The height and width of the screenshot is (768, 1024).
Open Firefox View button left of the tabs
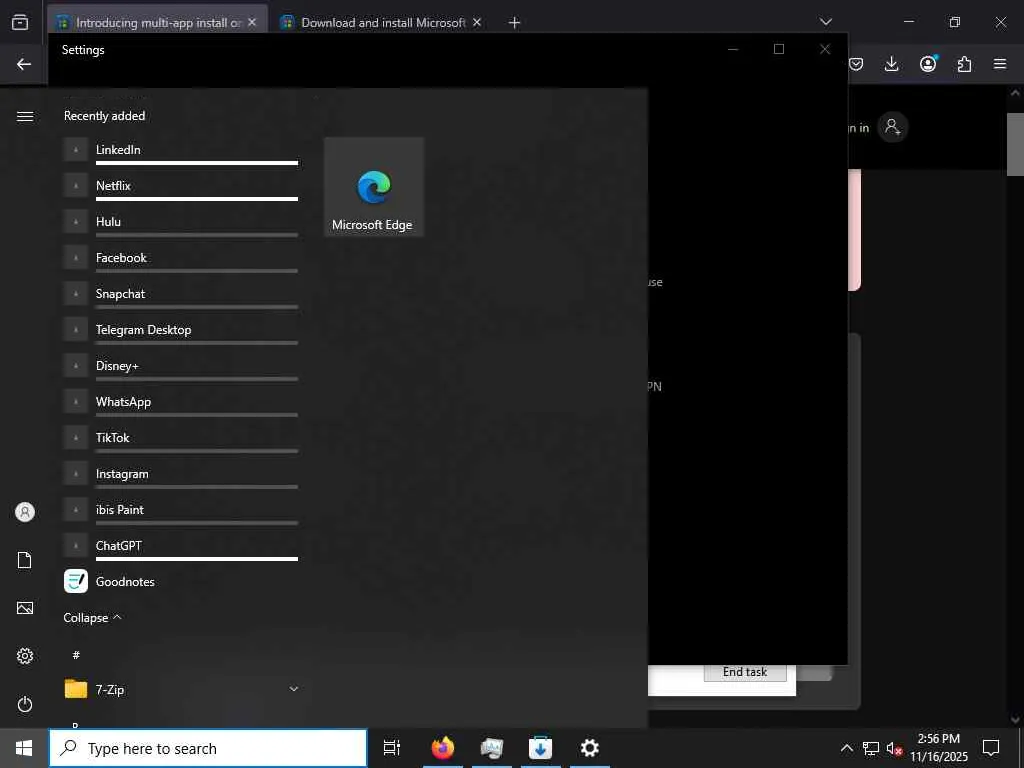20,22
